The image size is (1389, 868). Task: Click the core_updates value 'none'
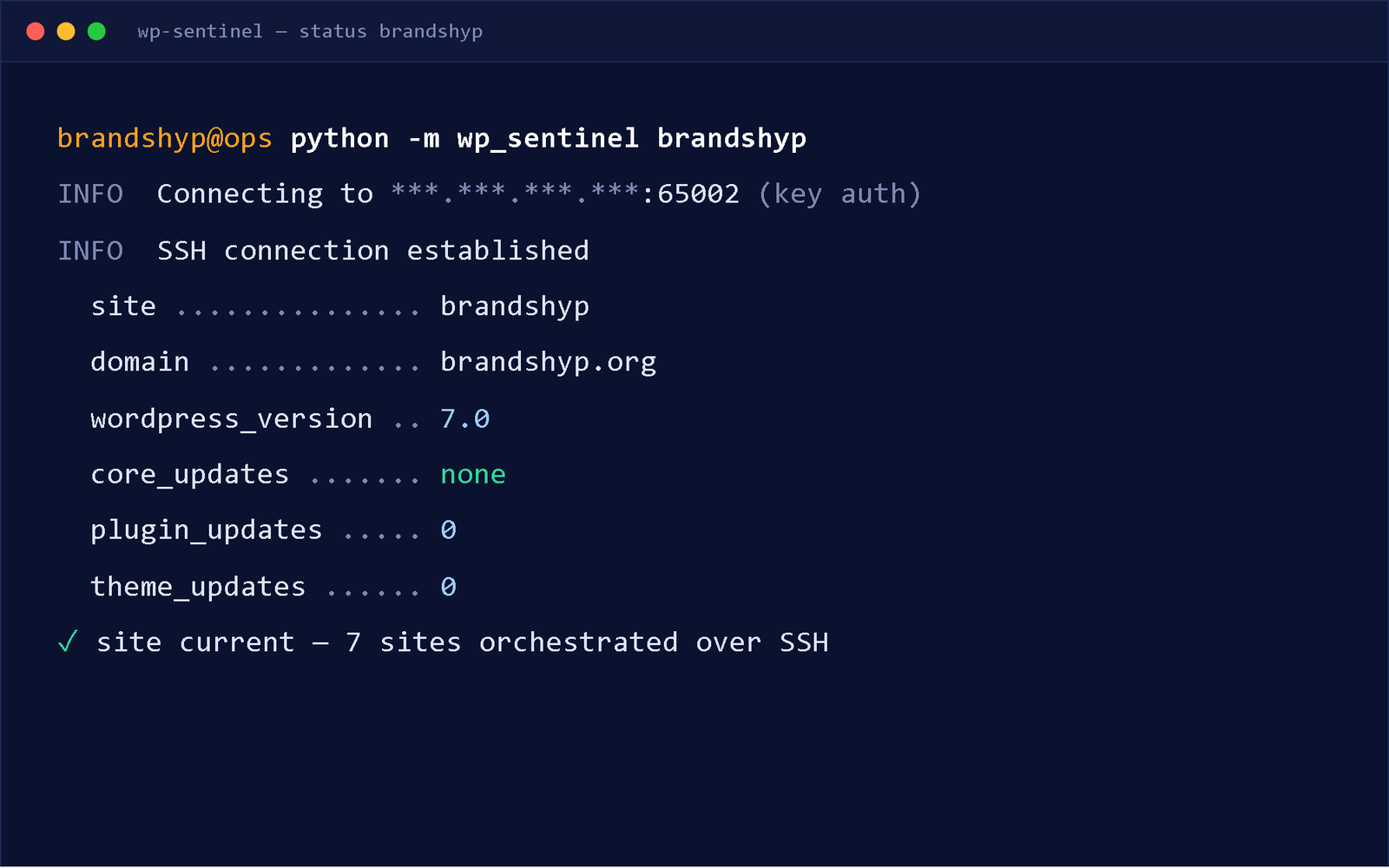[x=473, y=475]
